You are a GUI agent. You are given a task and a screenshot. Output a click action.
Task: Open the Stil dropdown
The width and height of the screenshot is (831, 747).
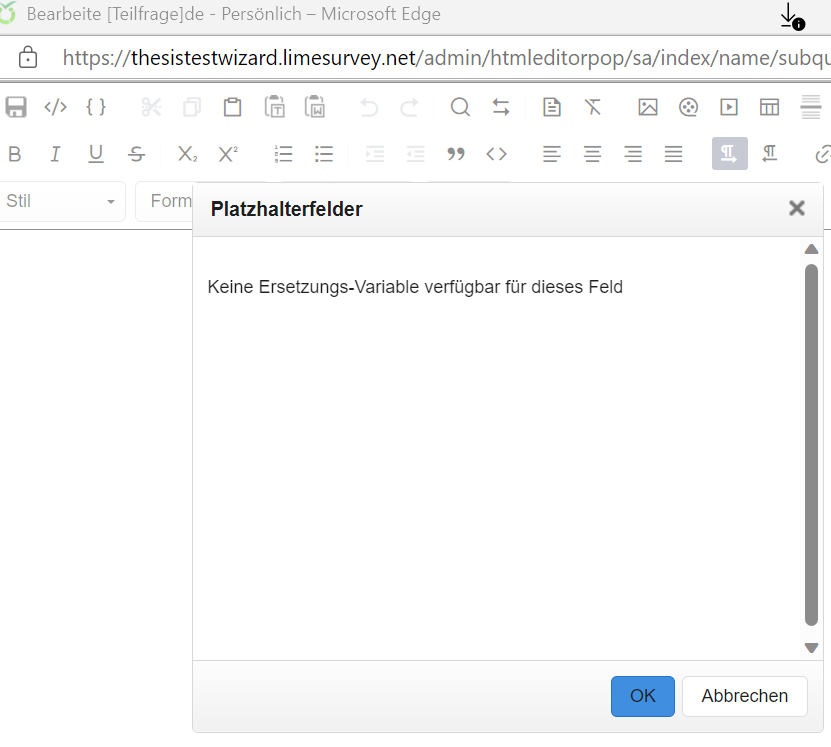tap(62, 201)
